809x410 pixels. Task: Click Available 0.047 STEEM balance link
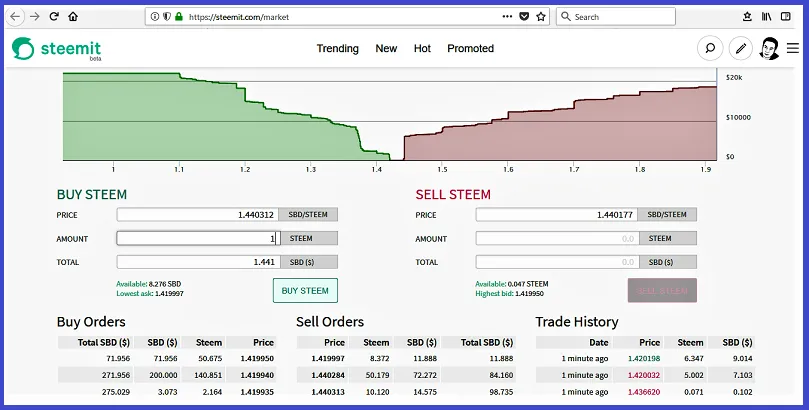512,284
